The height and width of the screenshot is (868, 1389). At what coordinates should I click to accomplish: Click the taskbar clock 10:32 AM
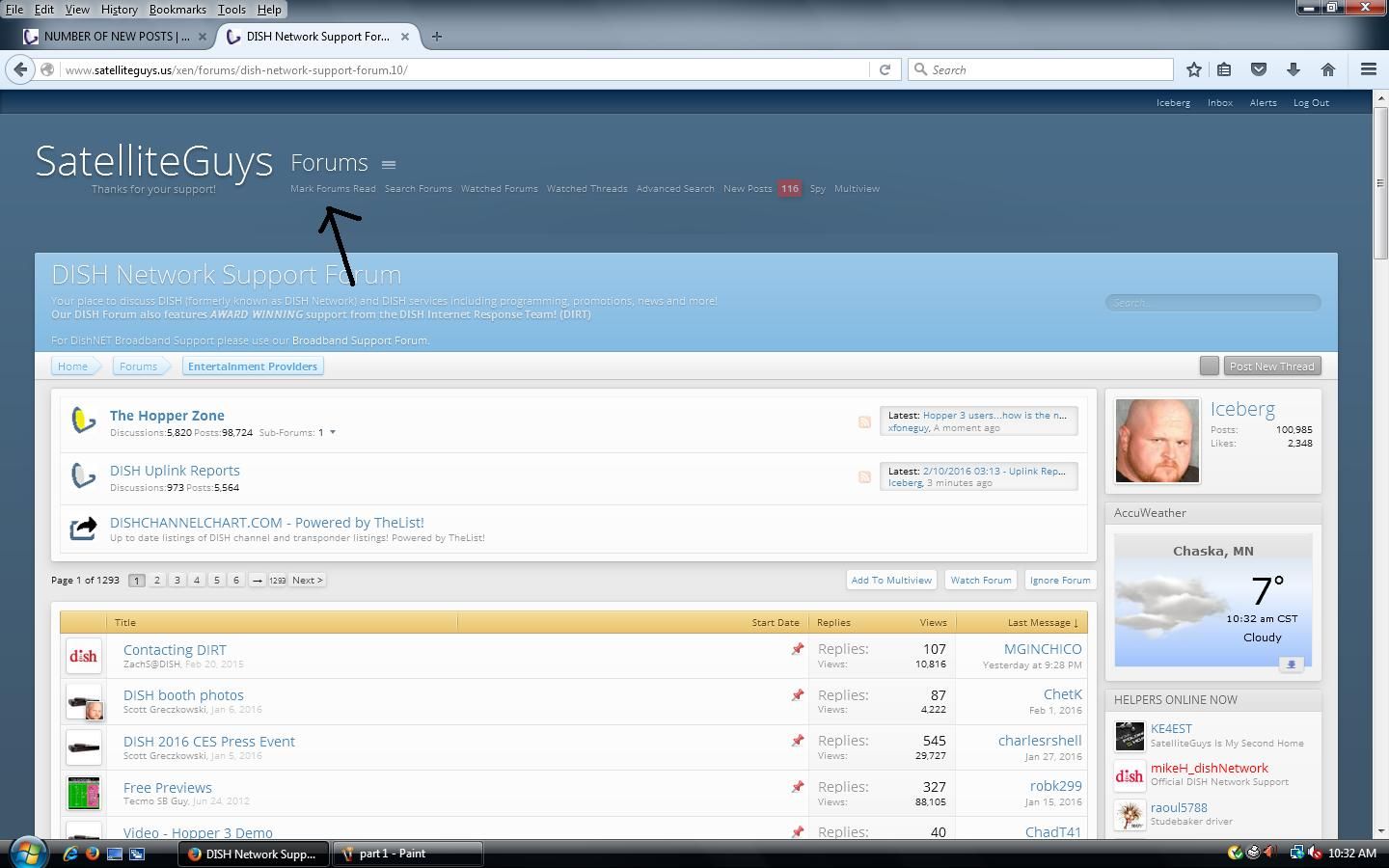click(x=1351, y=854)
